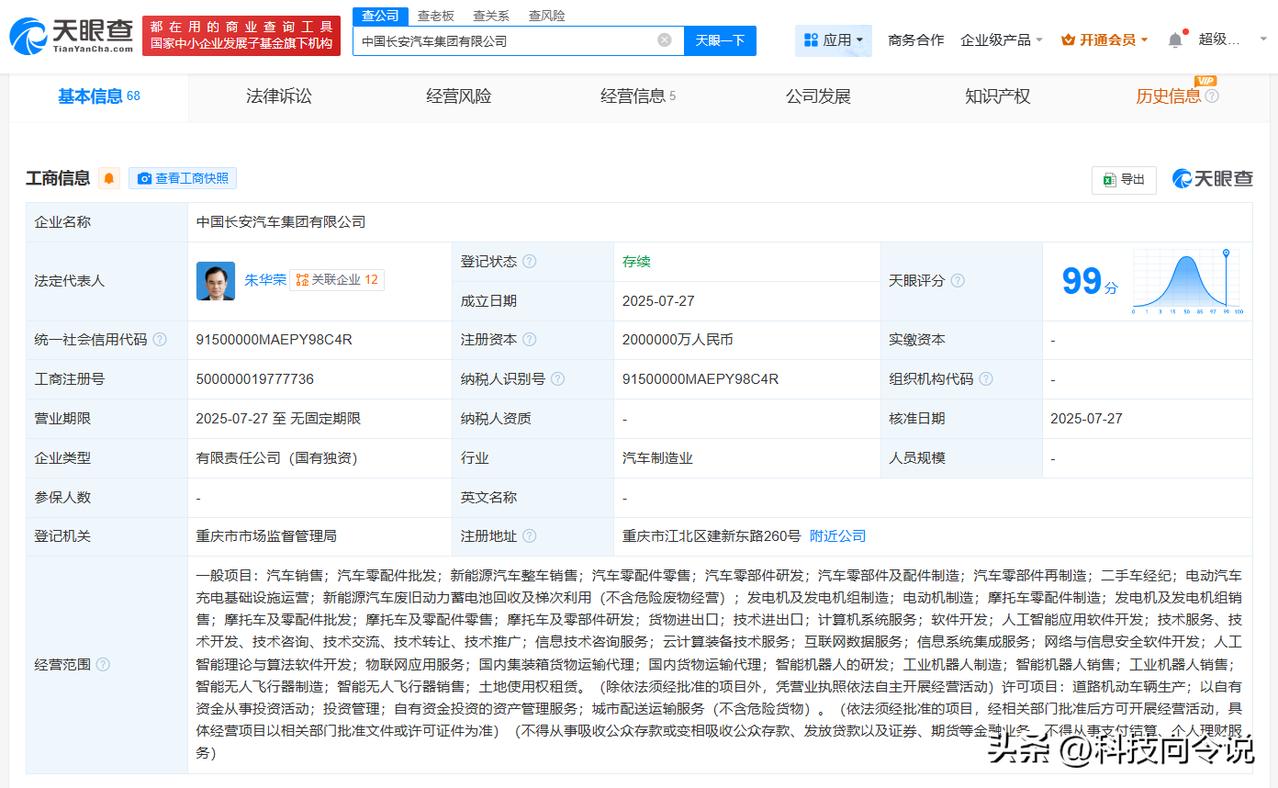Clear the search box with the X icon
This screenshot has height=788, width=1278.
[x=664, y=40]
